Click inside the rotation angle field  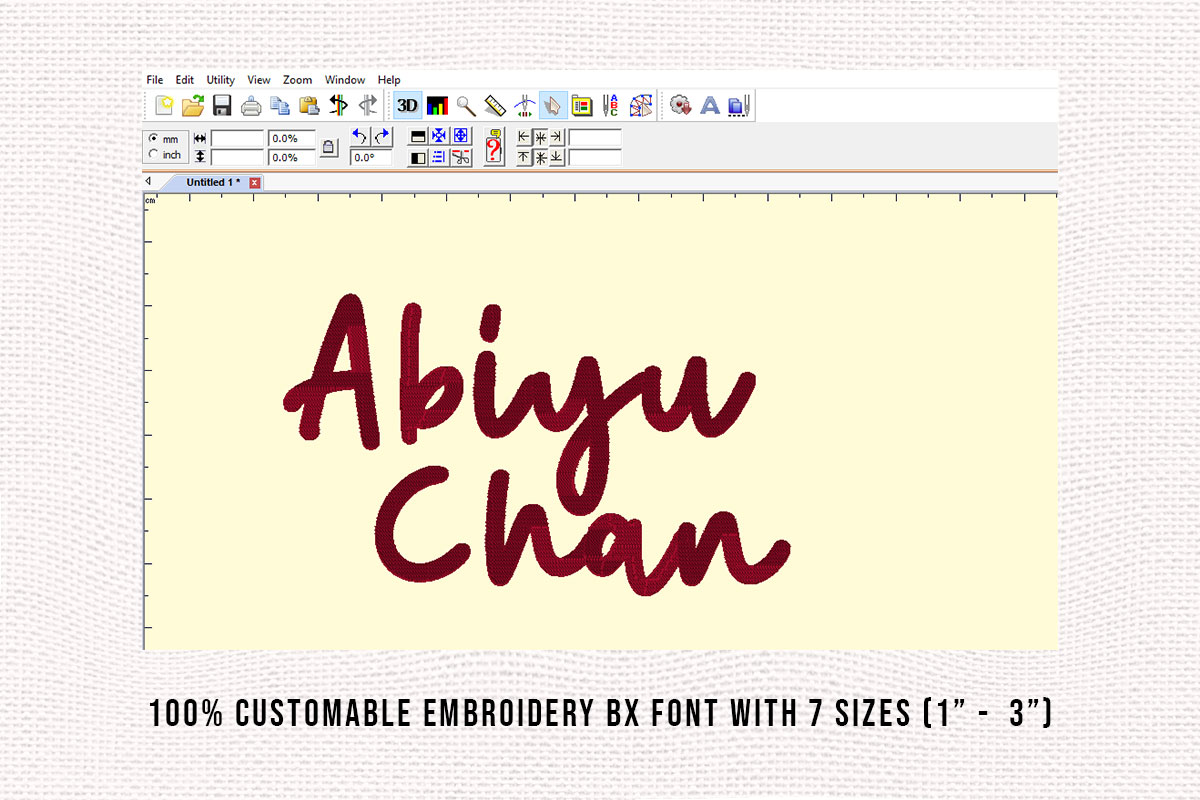[373, 157]
